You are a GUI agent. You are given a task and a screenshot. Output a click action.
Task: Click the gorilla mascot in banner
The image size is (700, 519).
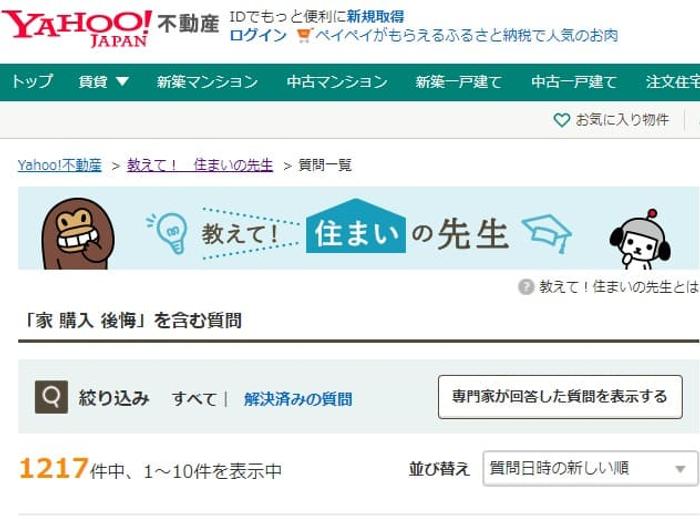(x=77, y=234)
